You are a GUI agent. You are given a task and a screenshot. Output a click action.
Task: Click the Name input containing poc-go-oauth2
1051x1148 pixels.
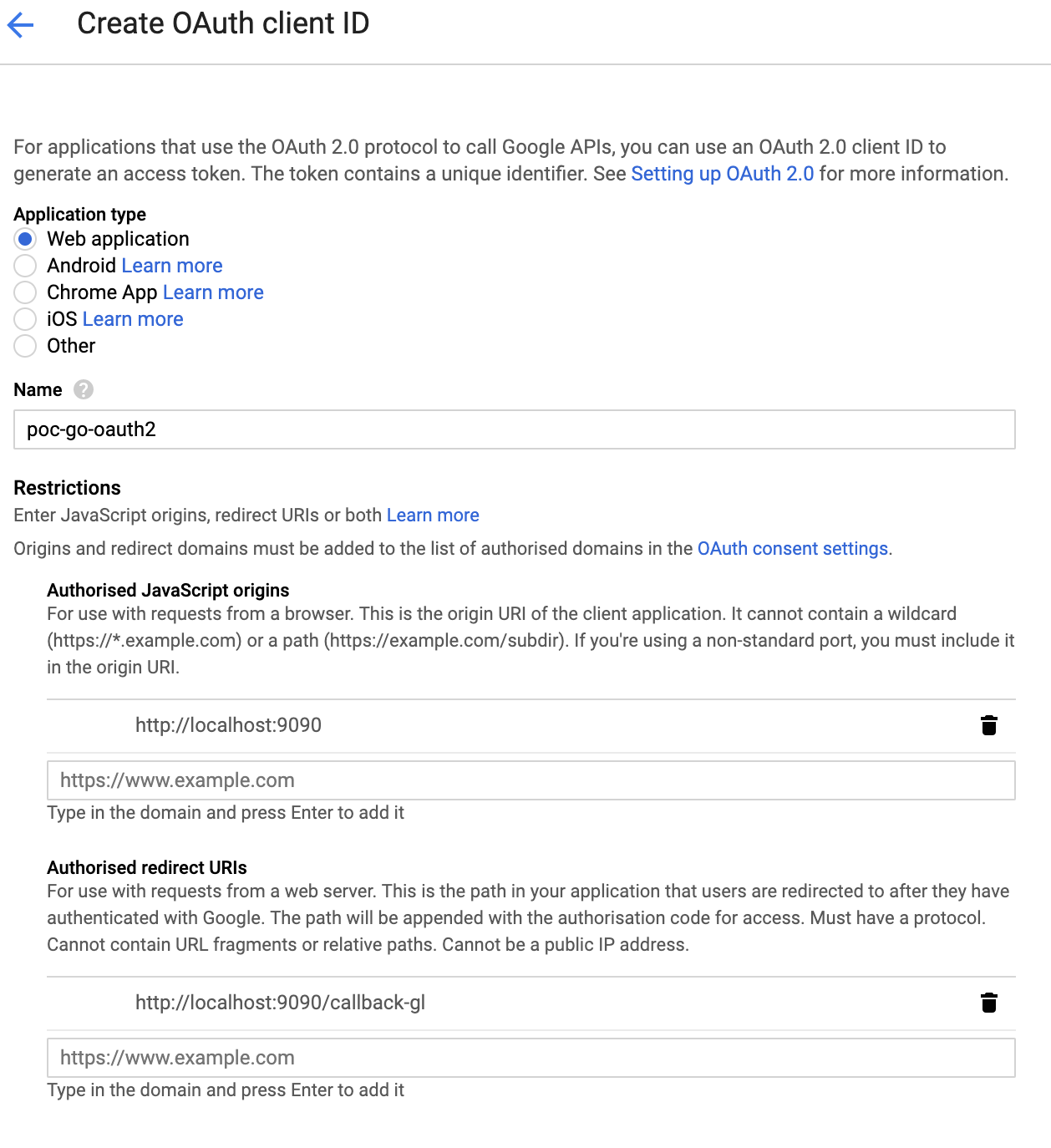(x=515, y=429)
